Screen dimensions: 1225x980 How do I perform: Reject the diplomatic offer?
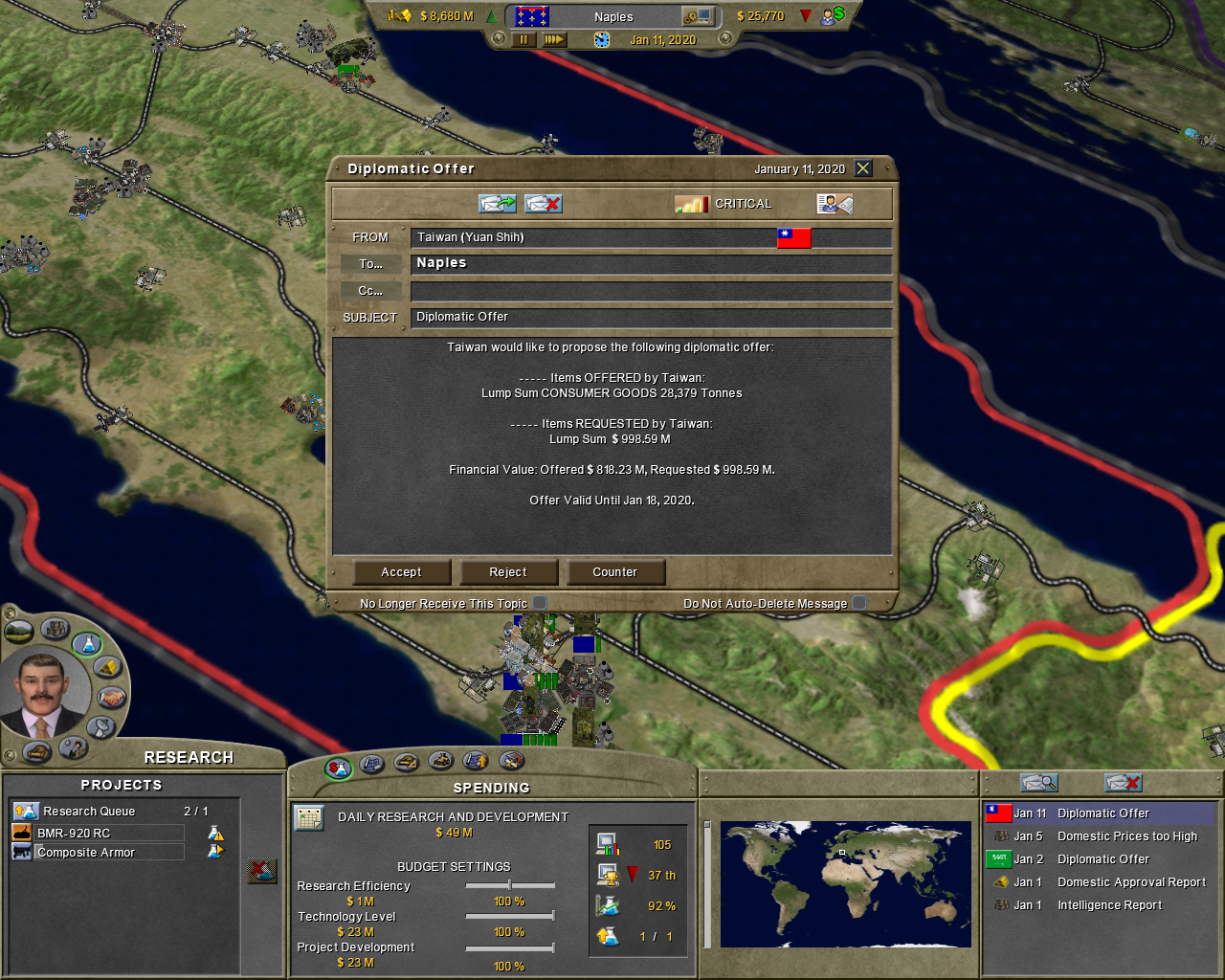508,572
